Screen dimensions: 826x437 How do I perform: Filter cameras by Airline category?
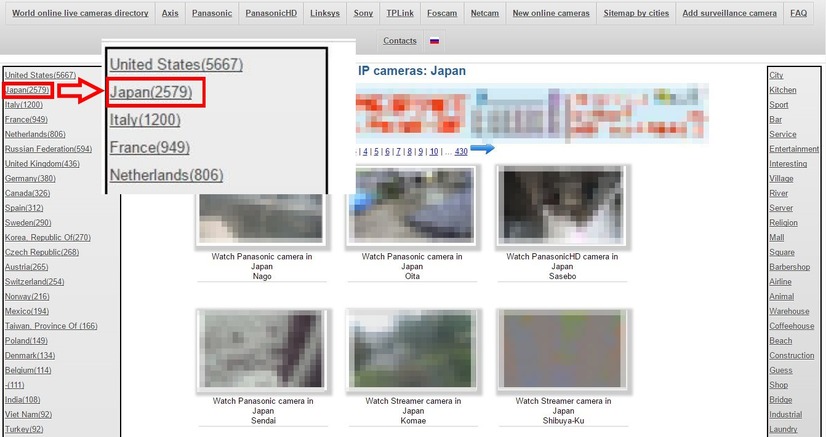click(780, 282)
